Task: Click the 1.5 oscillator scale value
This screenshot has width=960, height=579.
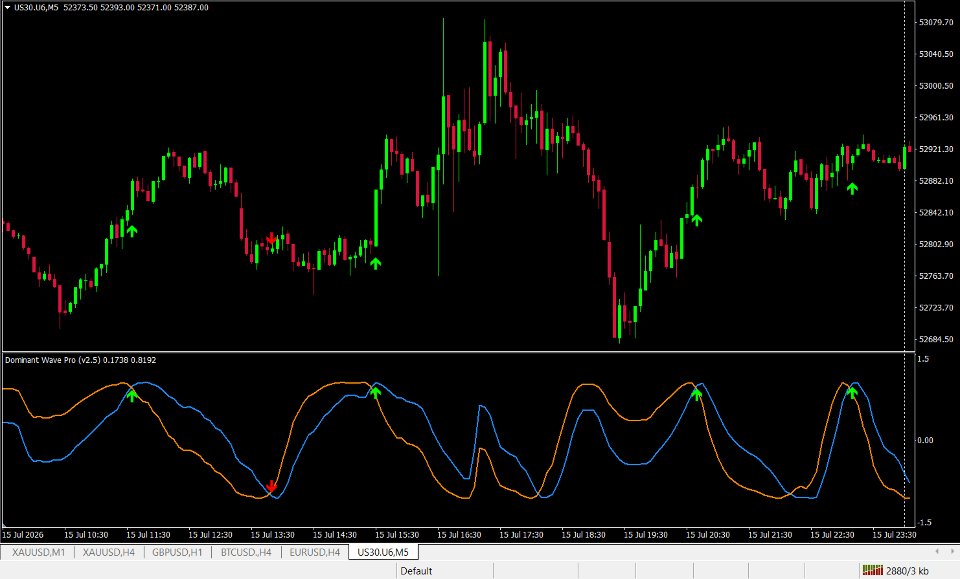Action: pos(923,359)
